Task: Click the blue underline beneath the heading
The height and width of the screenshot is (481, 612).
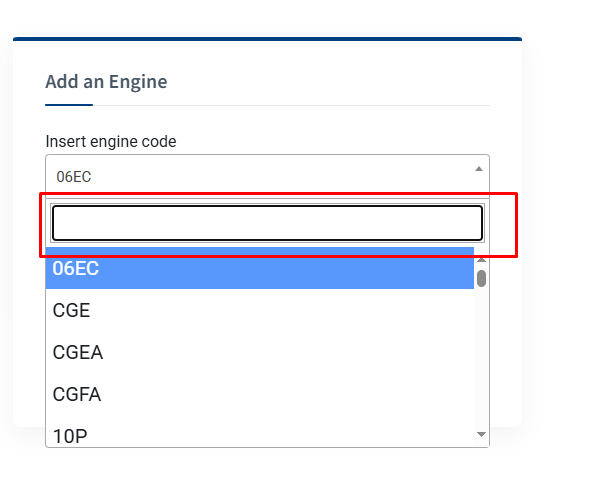Action: click(69, 105)
